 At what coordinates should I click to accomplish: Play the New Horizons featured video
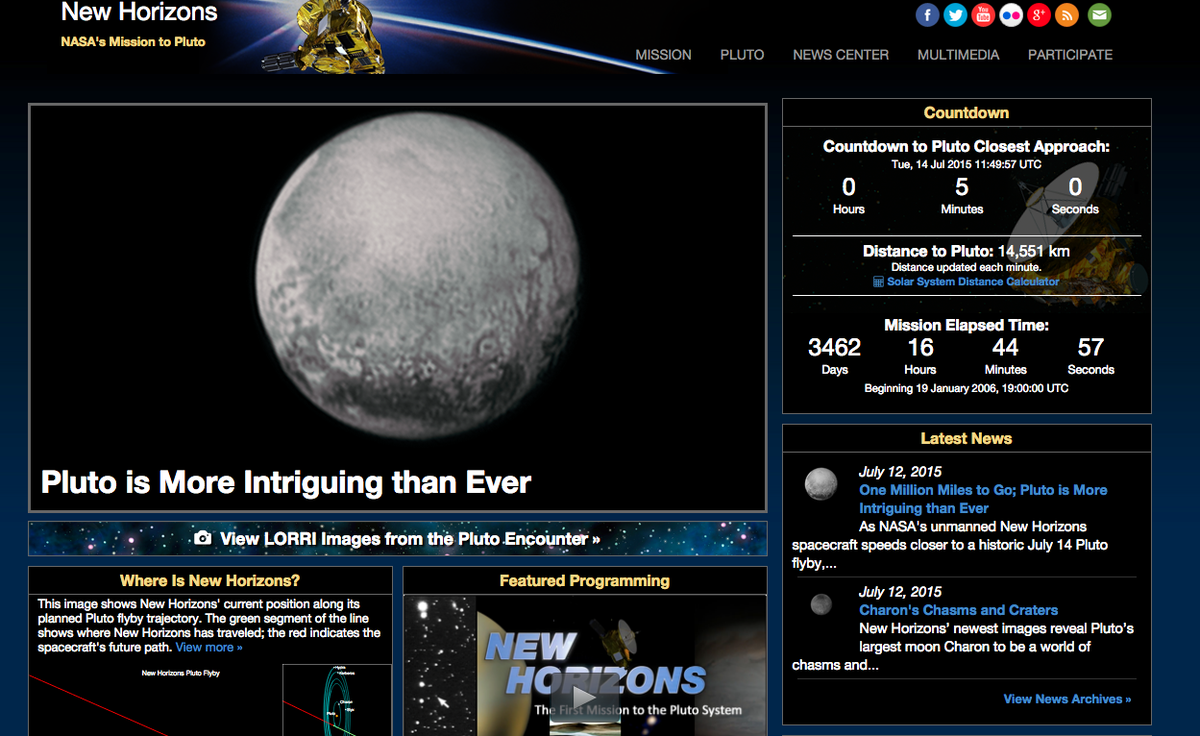point(585,696)
